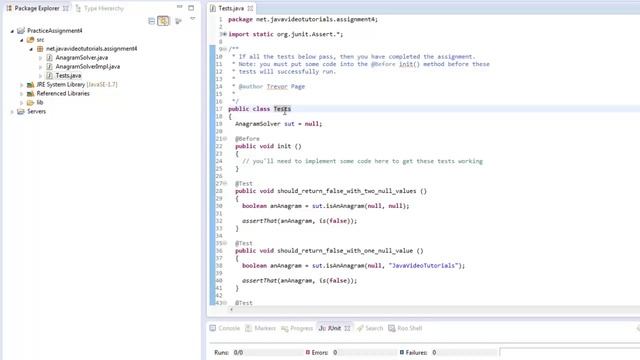
Task: Click PracticeAssignment4 project icon
Action: (x=21, y=31)
